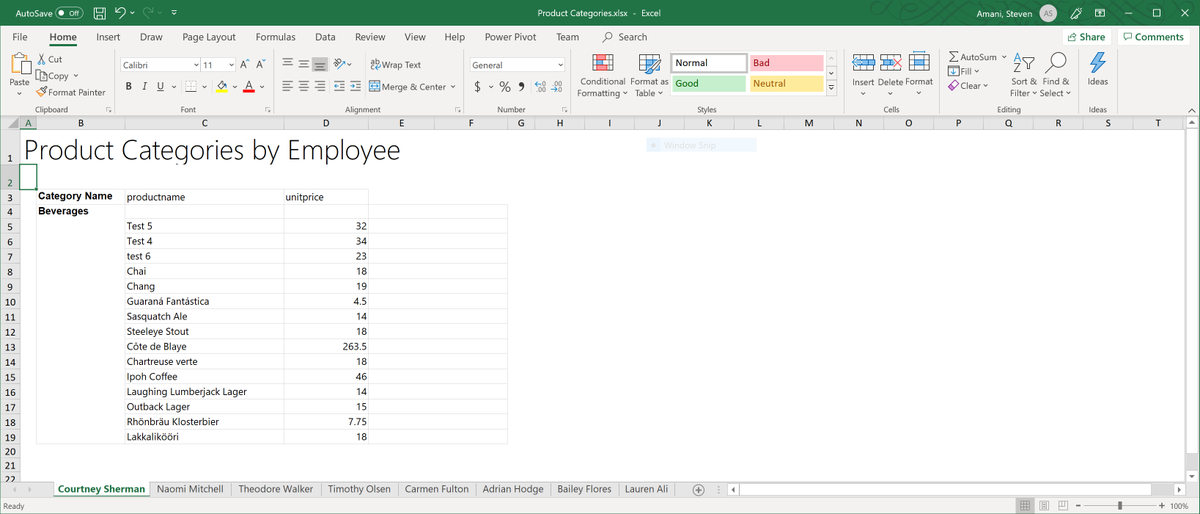Collapse the ribbon chevron
The width and height of the screenshot is (1200, 514).
[1190, 109]
